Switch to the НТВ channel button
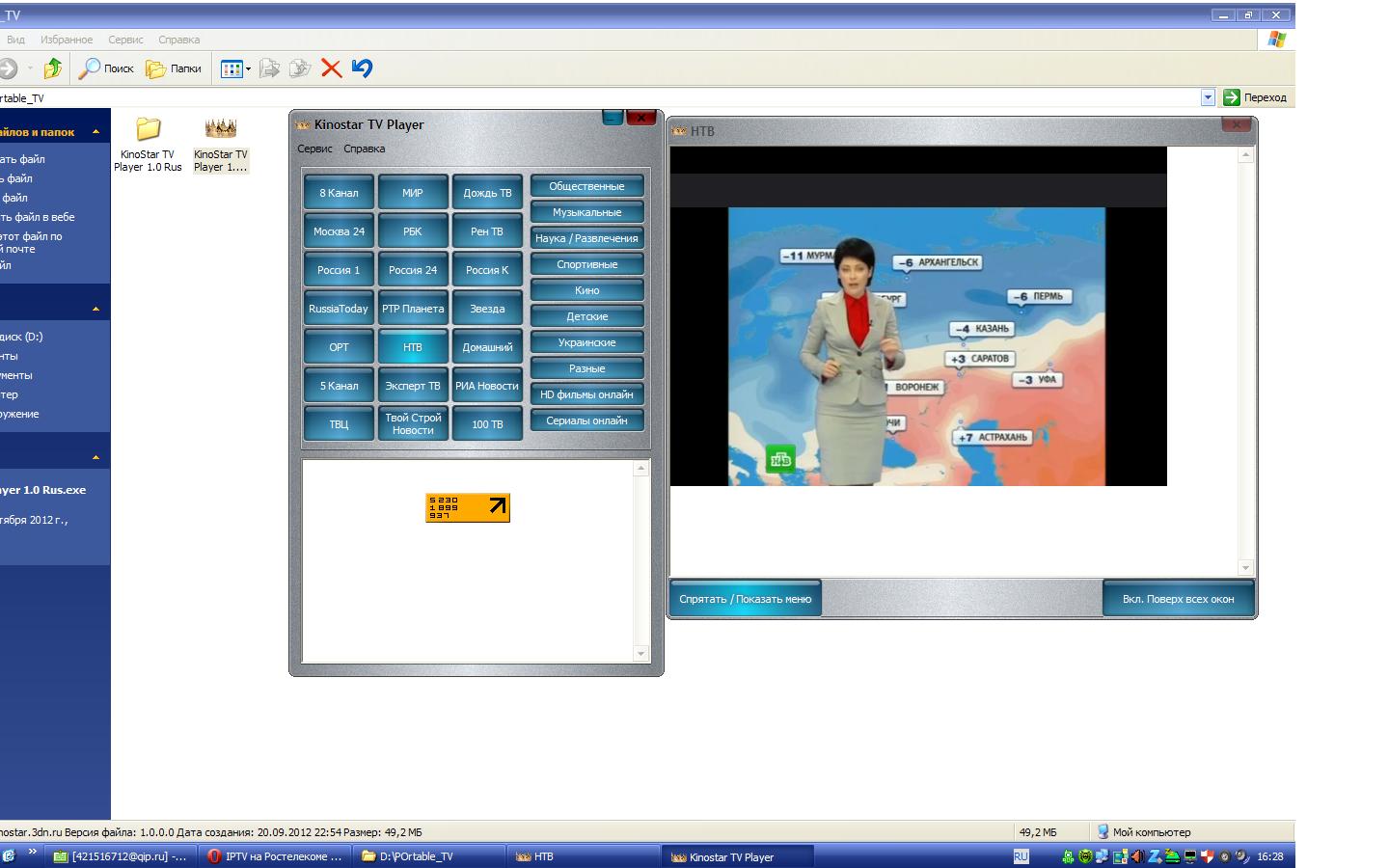This screenshot has width=1389, height=868. (x=413, y=347)
